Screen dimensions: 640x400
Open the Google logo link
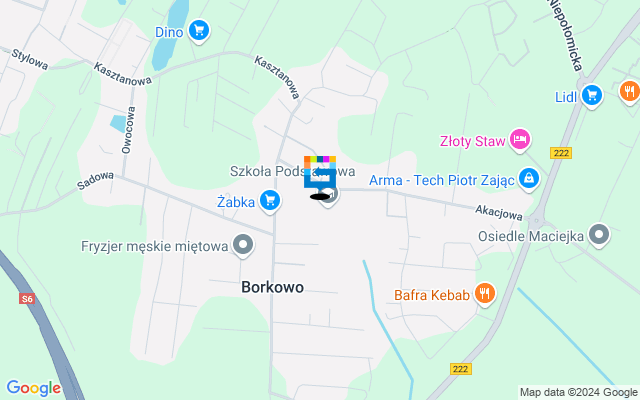pos(33,388)
